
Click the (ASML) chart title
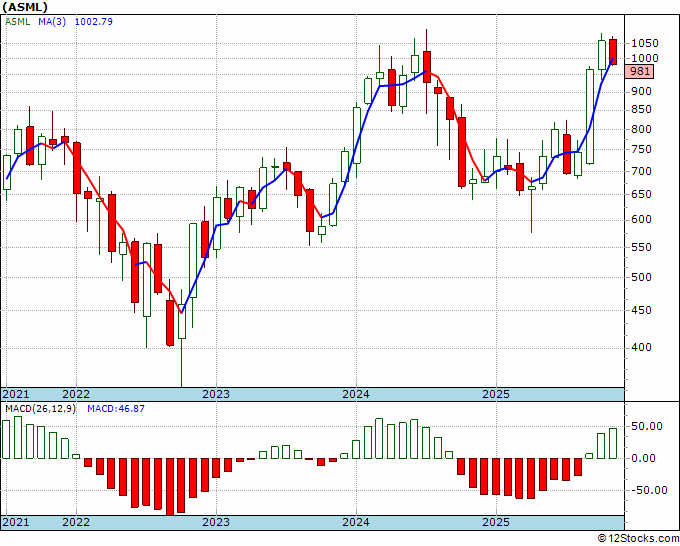tap(25, 7)
